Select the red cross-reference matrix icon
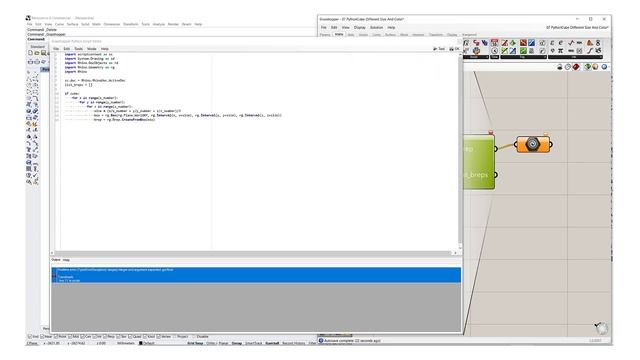Viewport: 640px width, 360px height. [x=523, y=42]
